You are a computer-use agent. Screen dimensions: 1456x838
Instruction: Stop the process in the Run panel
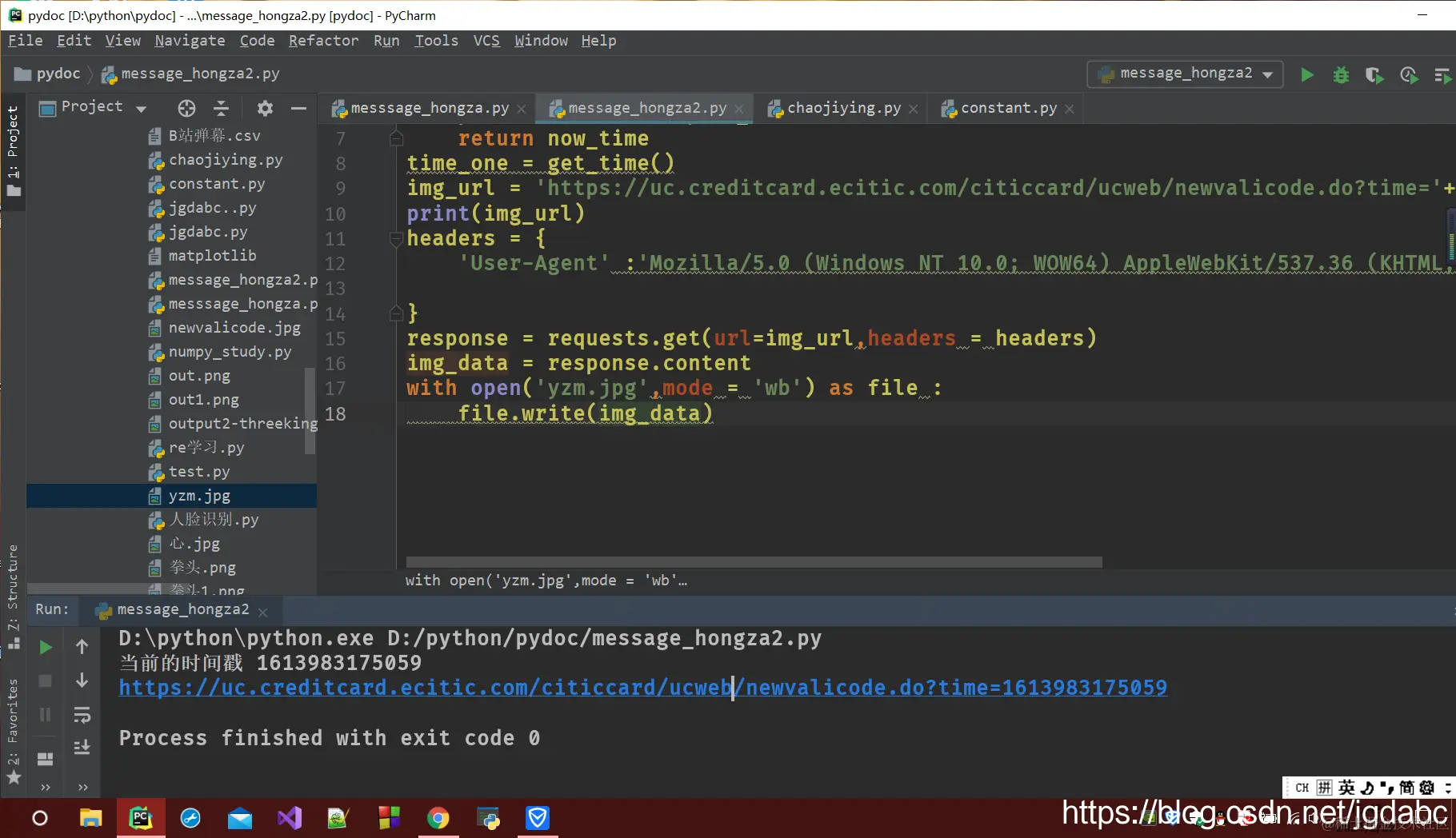[x=46, y=680]
